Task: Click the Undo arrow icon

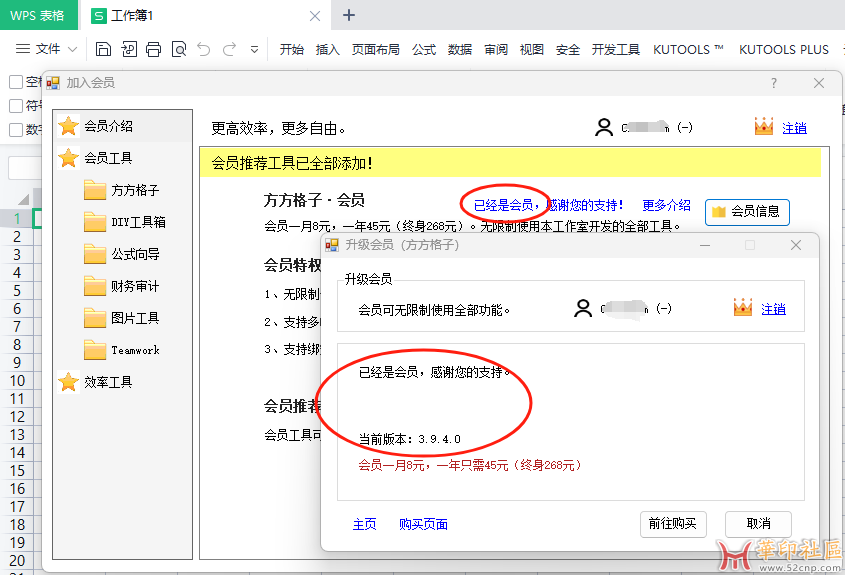Action: (x=204, y=49)
